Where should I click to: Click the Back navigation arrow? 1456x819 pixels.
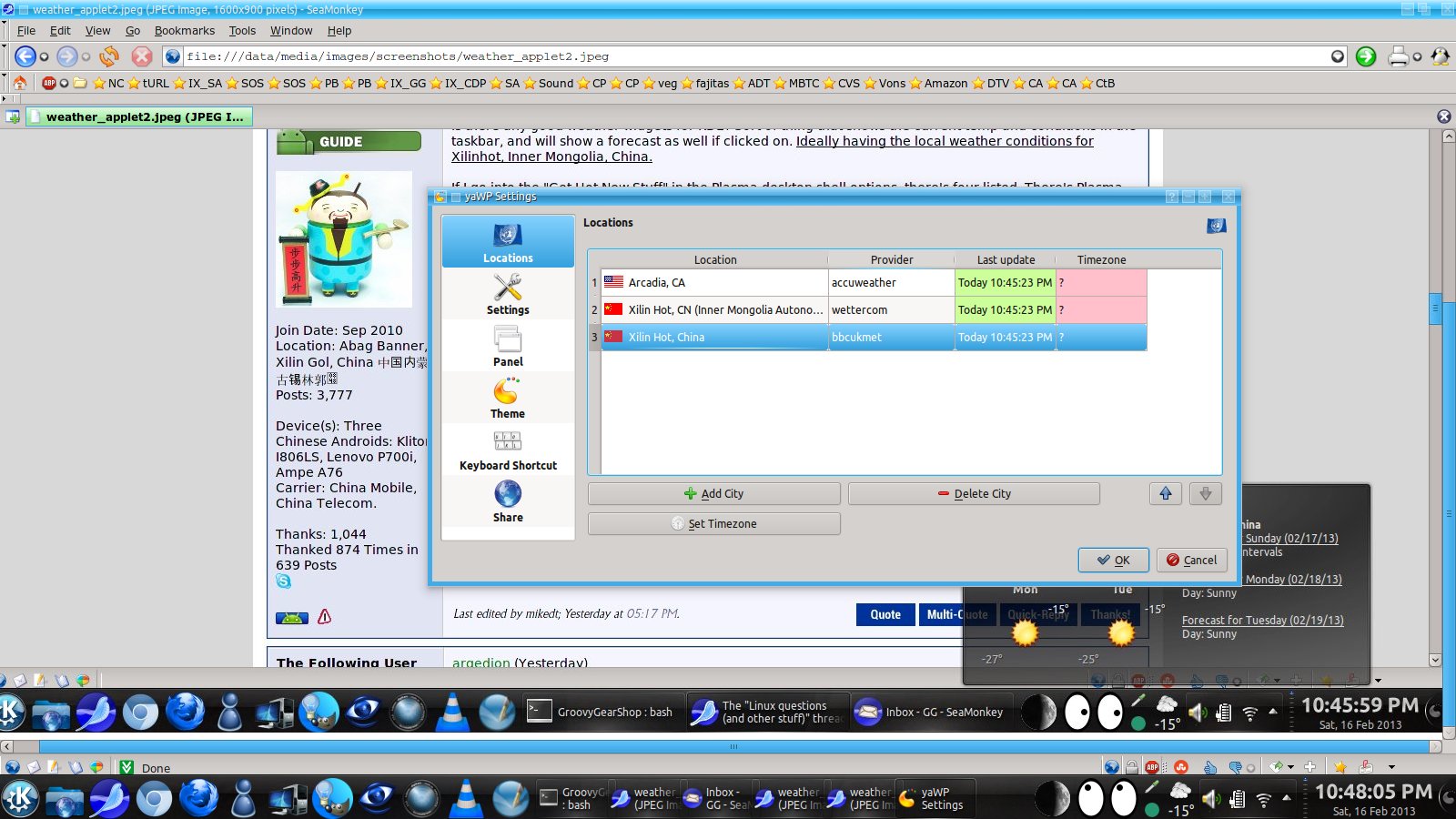25,56
